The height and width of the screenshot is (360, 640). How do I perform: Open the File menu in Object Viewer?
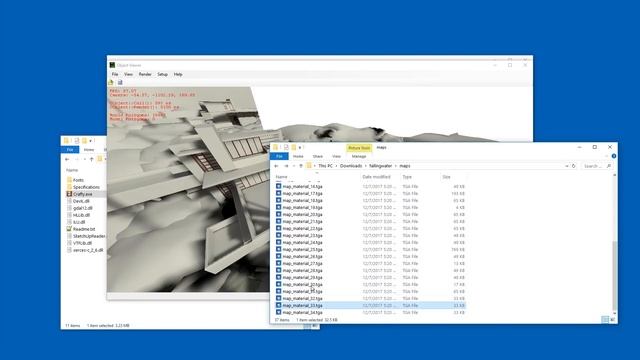tap(115, 74)
